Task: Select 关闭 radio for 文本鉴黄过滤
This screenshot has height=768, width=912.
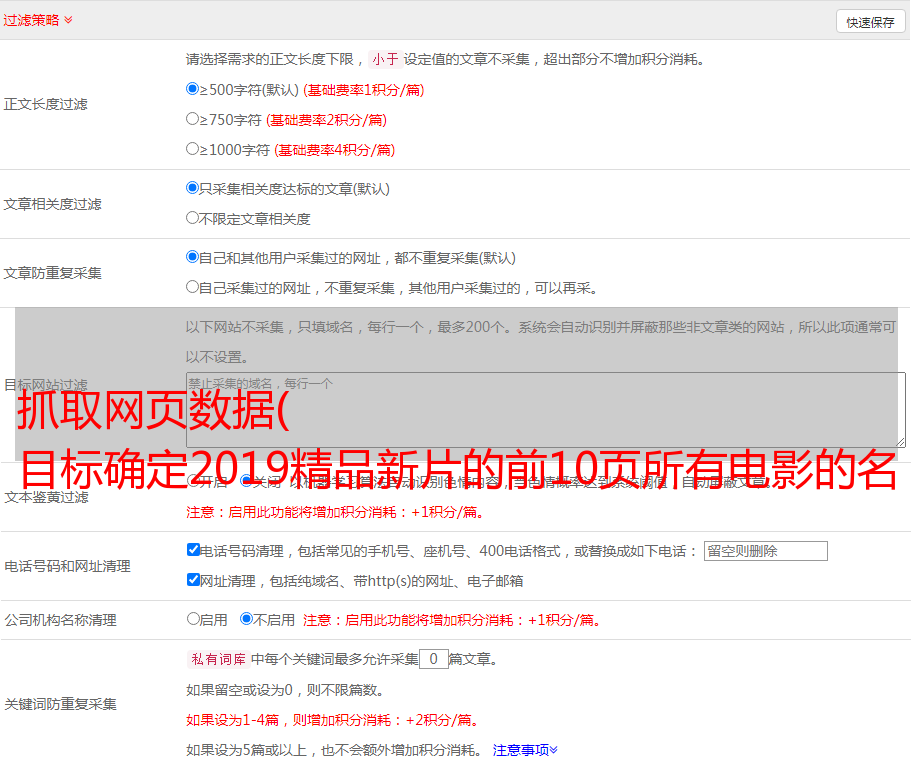Action: click(246, 481)
